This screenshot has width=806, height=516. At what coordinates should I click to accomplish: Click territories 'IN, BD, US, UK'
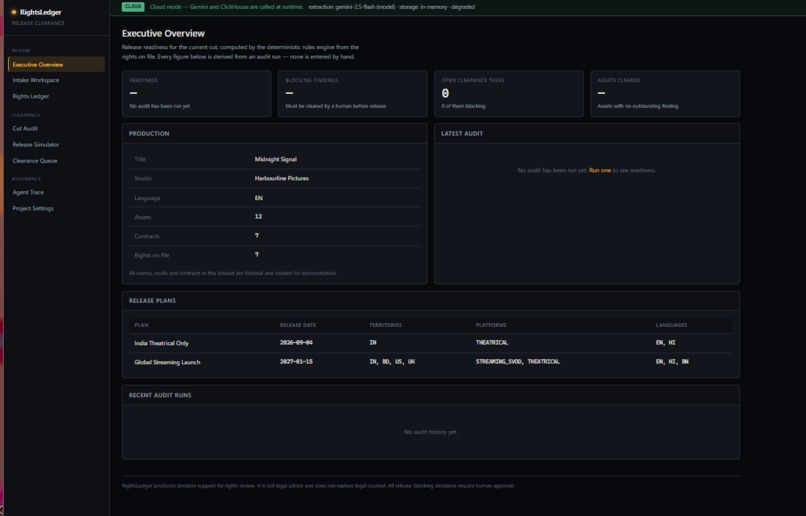pyautogui.click(x=392, y=361)
